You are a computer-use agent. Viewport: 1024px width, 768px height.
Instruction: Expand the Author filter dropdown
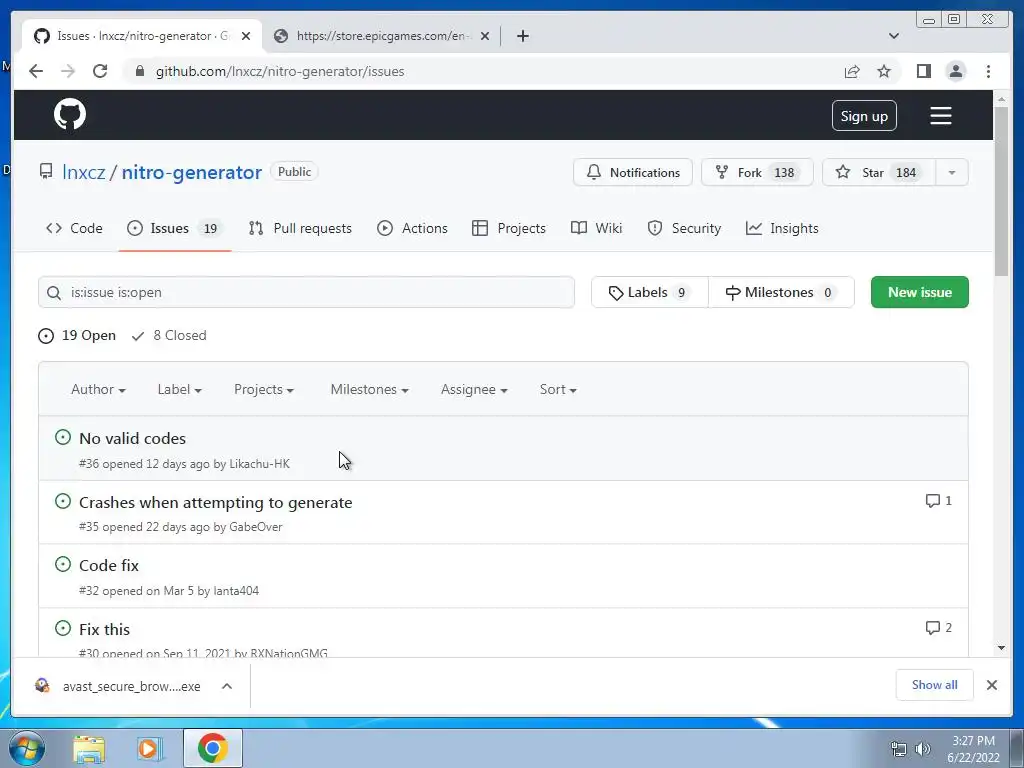click(x=98, y=389)
